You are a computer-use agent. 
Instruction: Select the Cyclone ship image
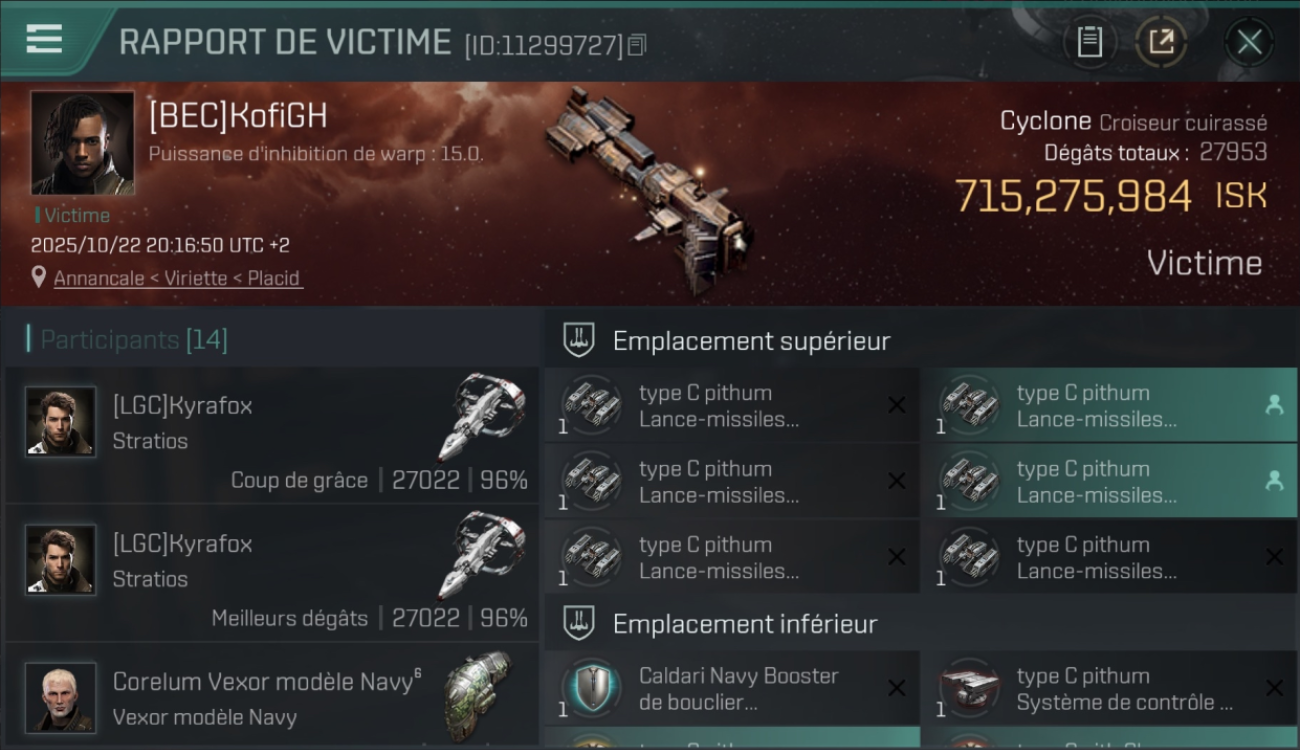[648, 188]
